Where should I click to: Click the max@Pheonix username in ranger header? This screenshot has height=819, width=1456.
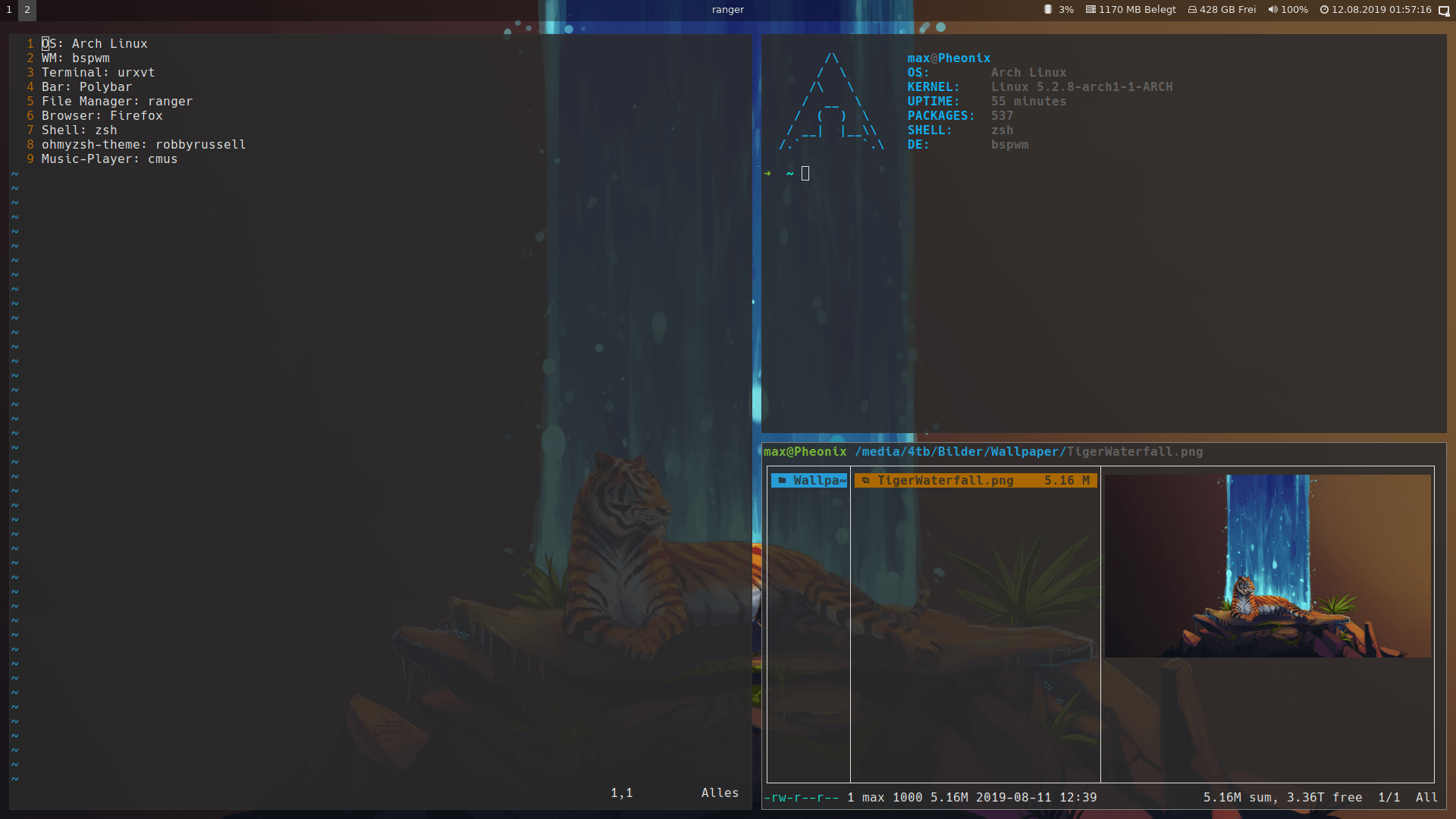point(805,451)
